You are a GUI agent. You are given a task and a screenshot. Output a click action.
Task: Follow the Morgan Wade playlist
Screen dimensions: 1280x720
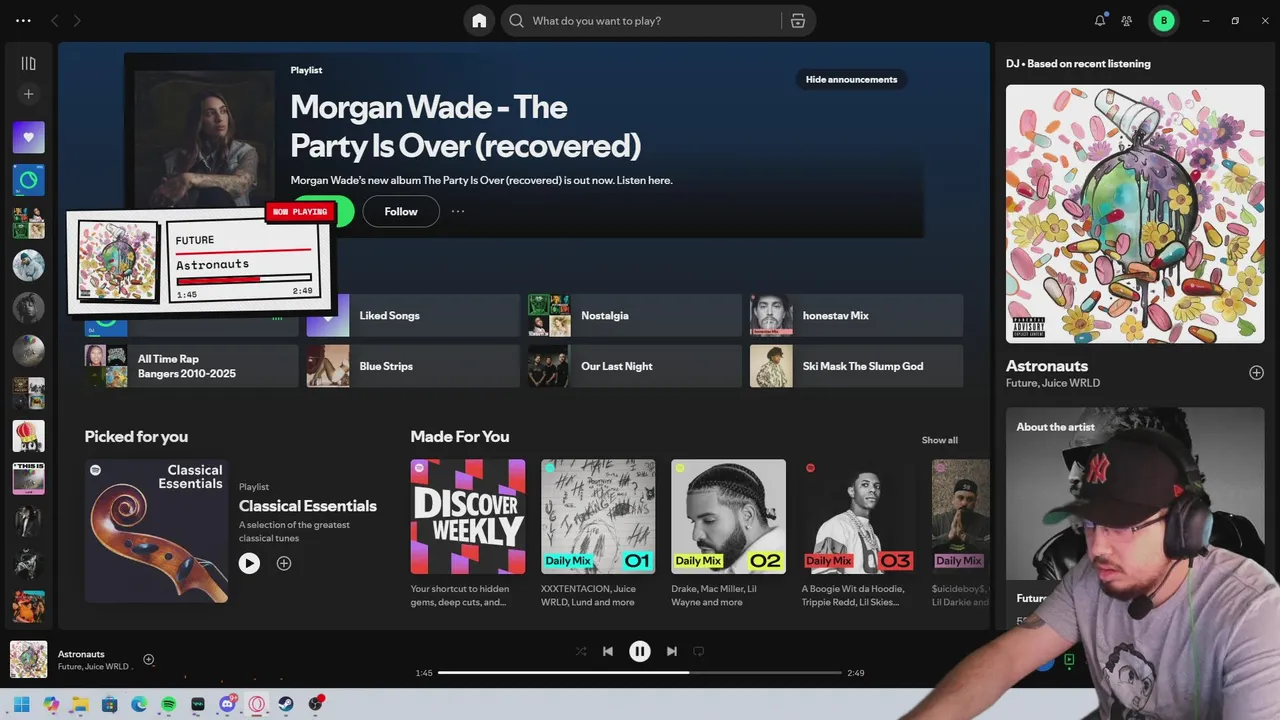click(401, 211)
